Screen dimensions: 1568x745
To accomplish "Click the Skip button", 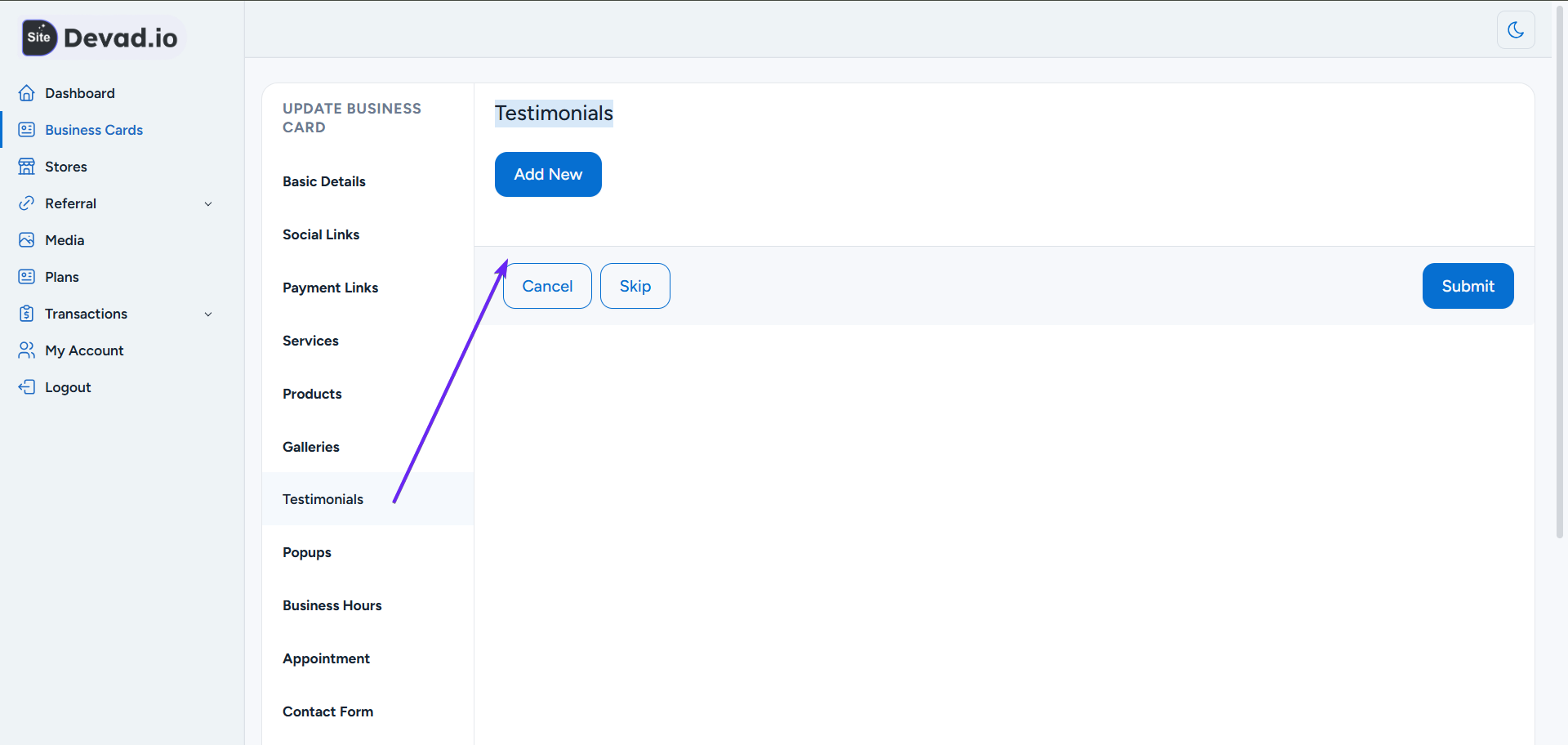I will pos(635,286).
